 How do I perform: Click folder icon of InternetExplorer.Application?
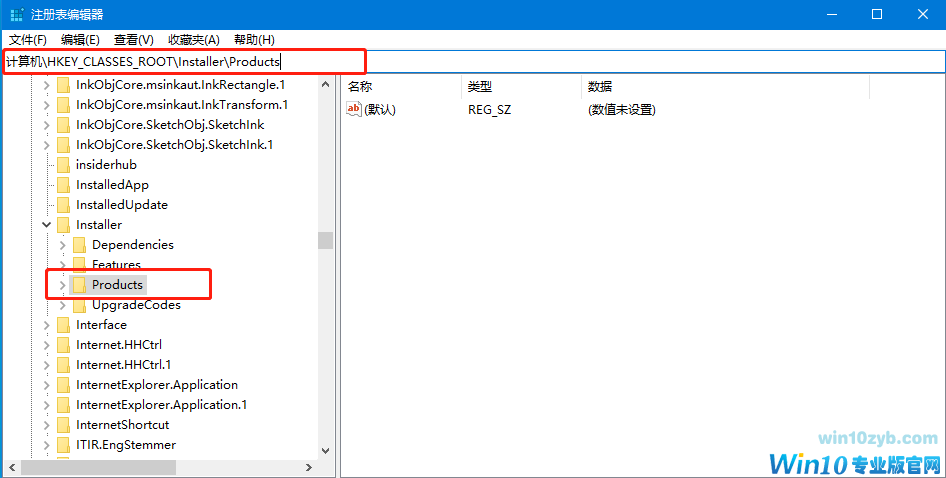(63, 384)
